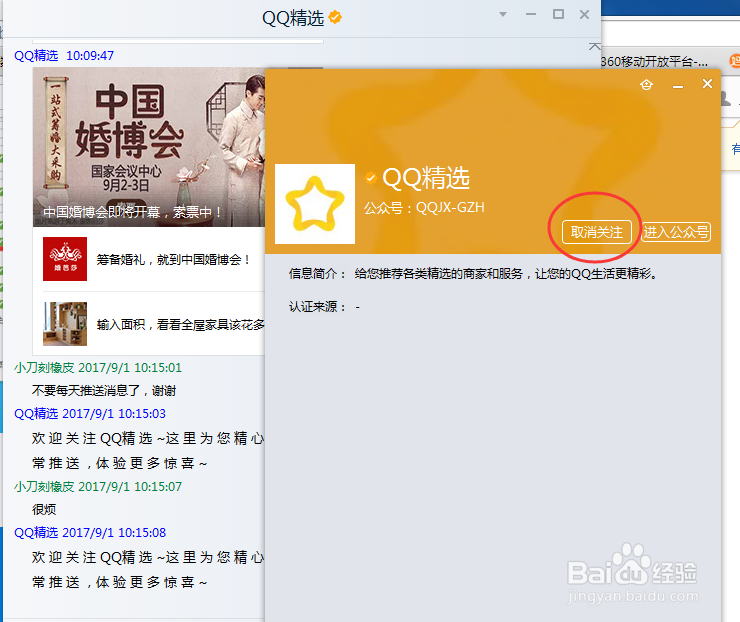
Task: Minimize the QQ精选 chat window
Action: pos(531,15)
